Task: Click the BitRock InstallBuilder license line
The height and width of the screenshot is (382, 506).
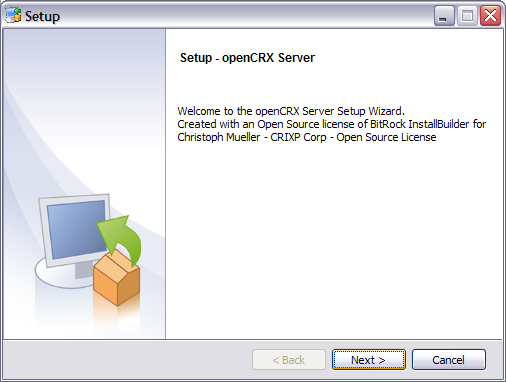Action: (x=332, y=124)
